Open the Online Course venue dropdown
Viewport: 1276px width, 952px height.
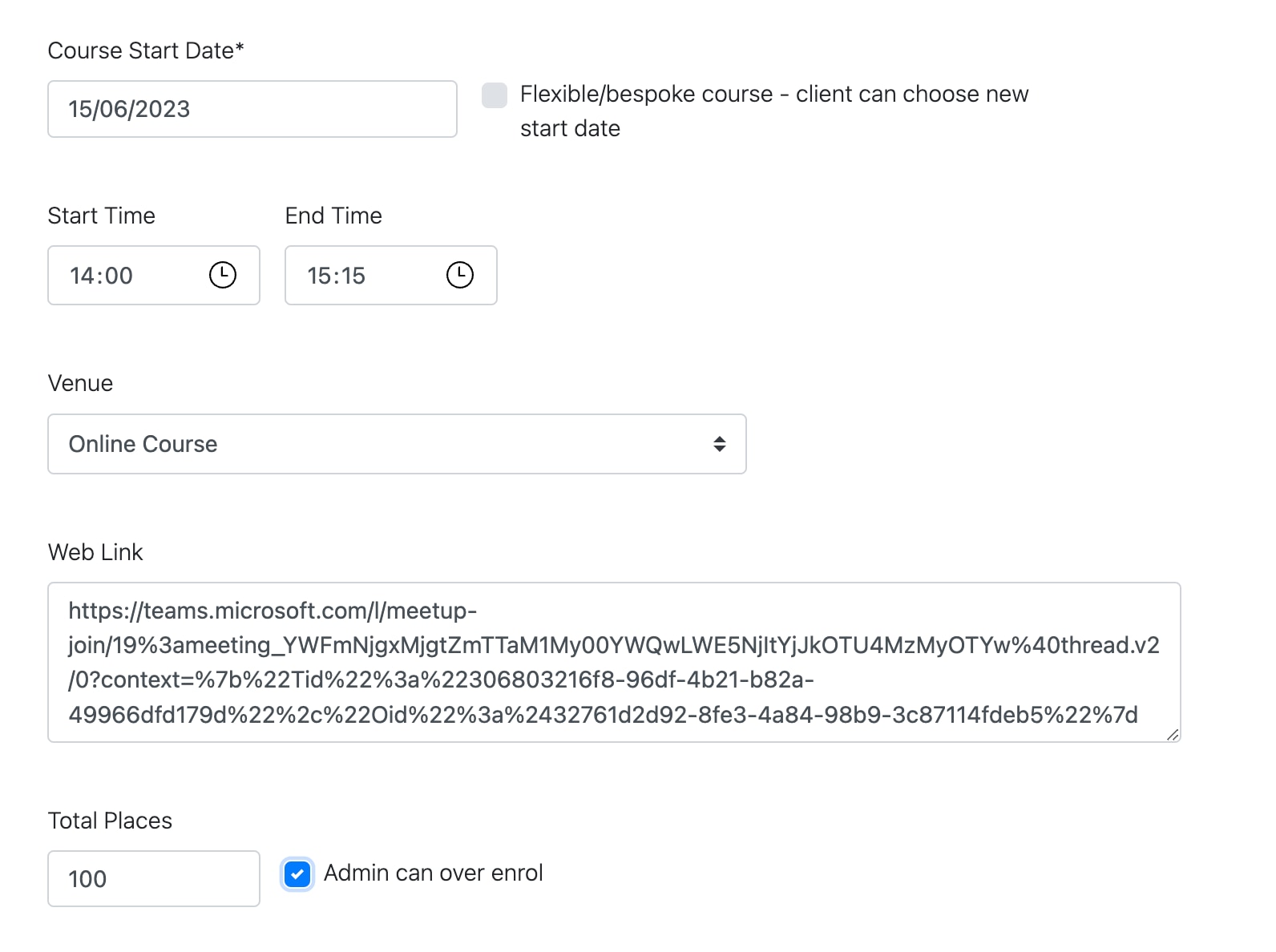point(397,444)
